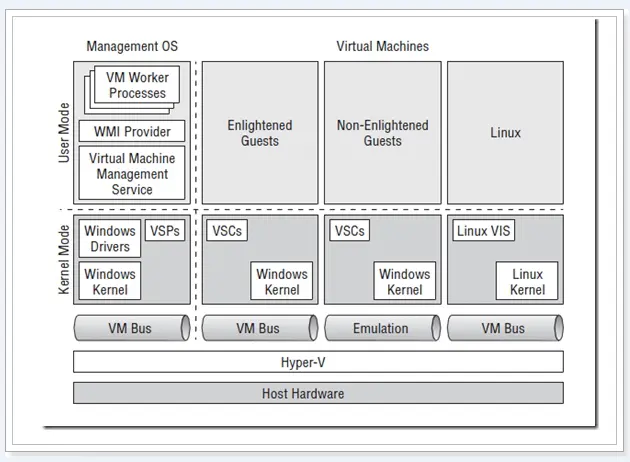This screenshot has width=630, height=462.
Task: Select Windows Kernel under Non-Enlightened Guests
Action: click(x=405, y=281)
